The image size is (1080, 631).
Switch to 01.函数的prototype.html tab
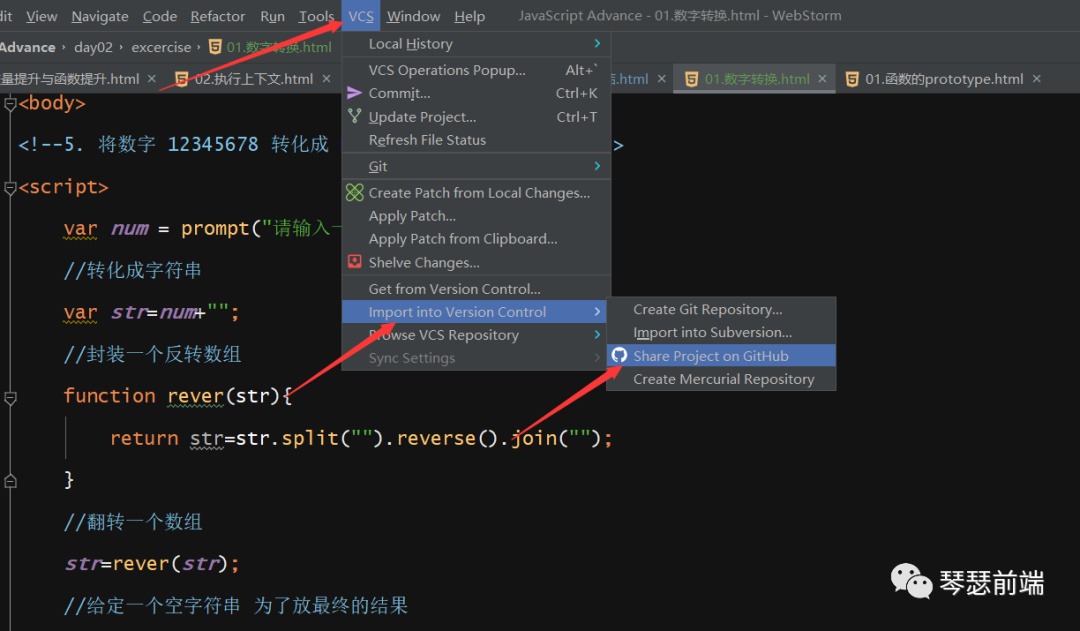pos(944,79)
